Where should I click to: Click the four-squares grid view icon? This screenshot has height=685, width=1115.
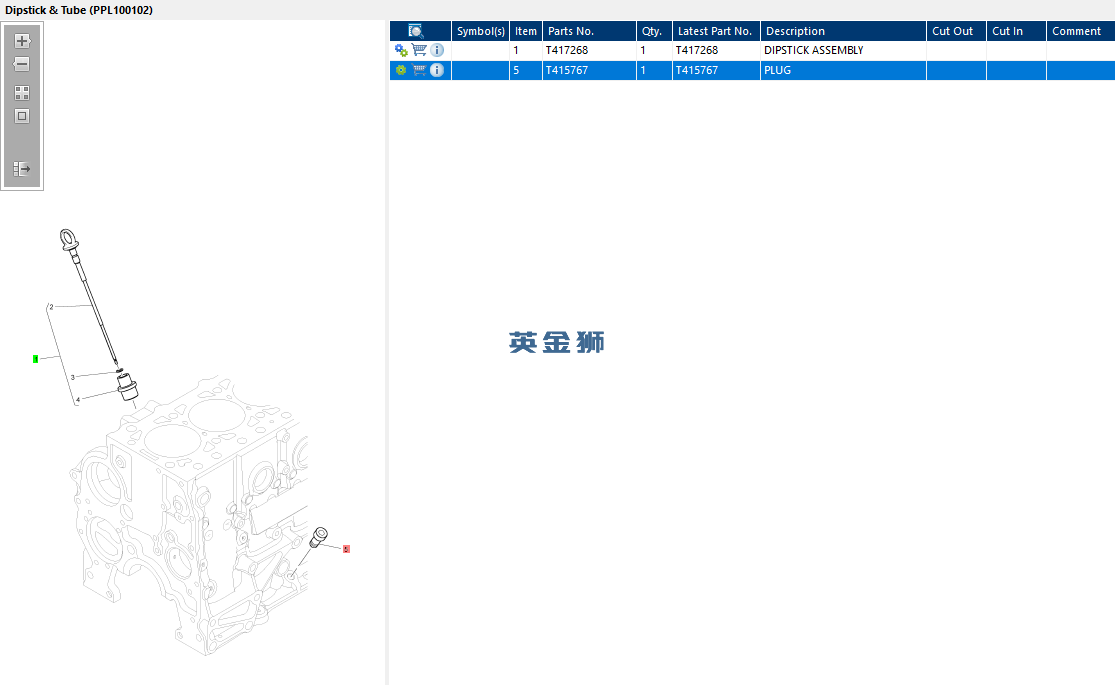(22, 93)
